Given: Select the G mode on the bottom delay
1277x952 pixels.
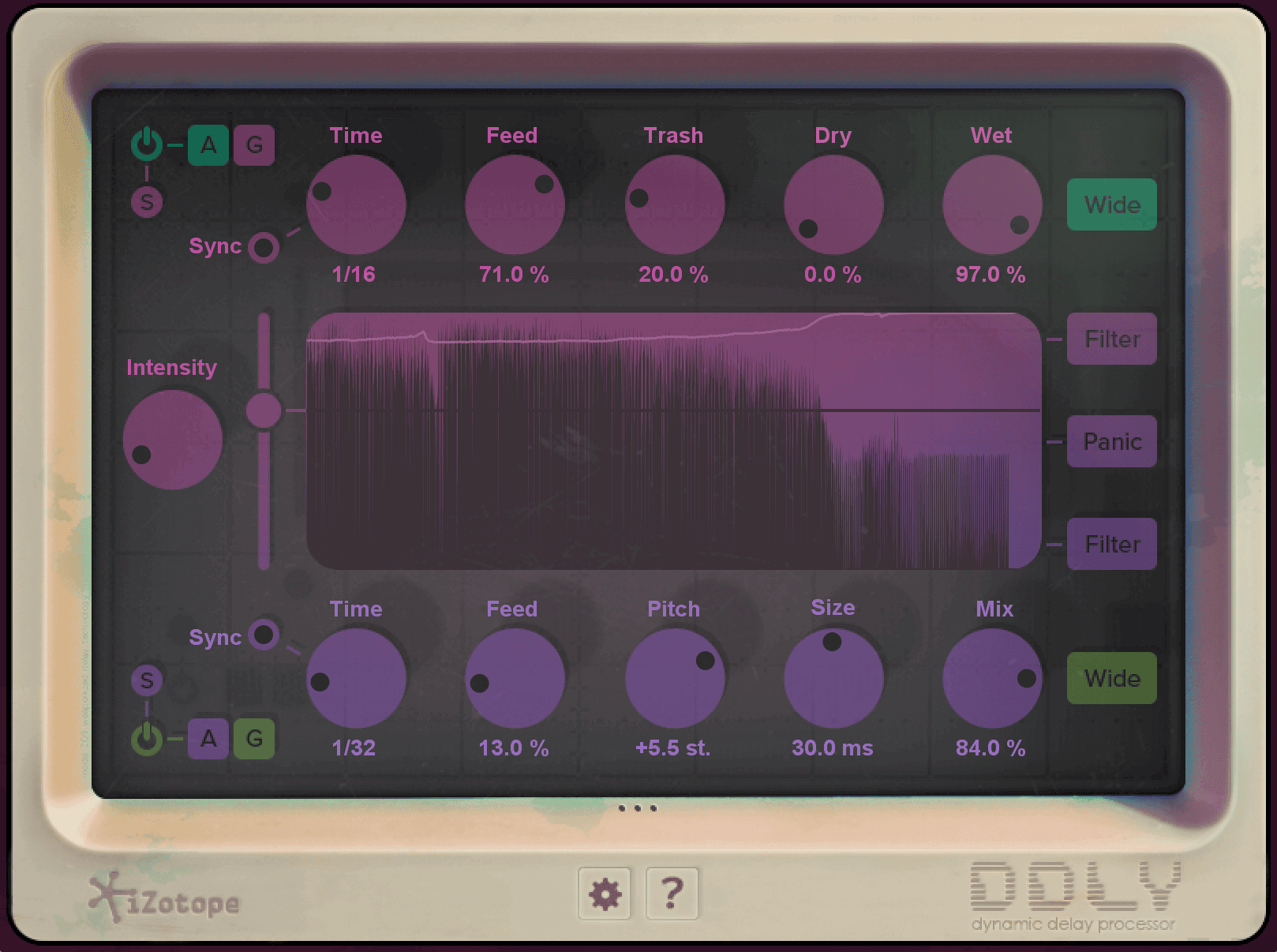Looking at the screenshot, I should [254, 739].
